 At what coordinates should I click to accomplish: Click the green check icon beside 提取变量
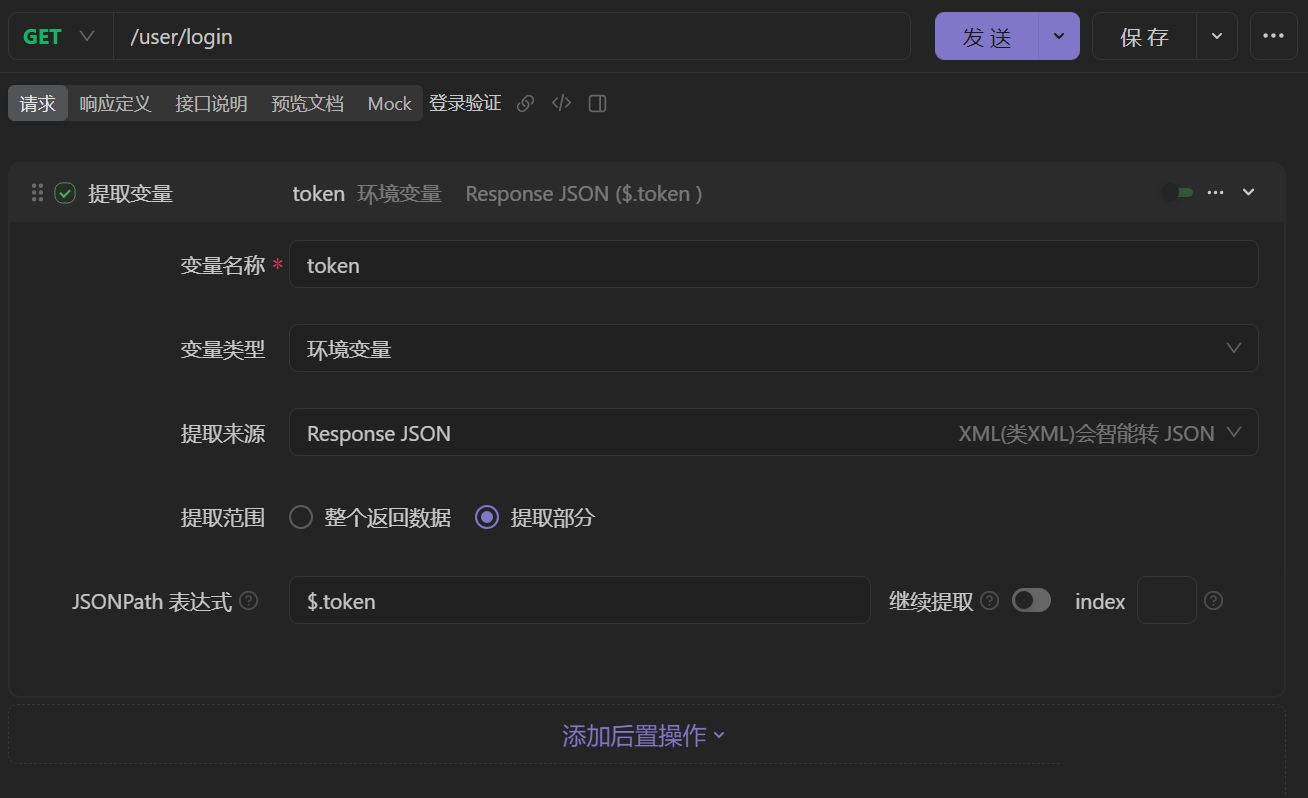point(65,193)
